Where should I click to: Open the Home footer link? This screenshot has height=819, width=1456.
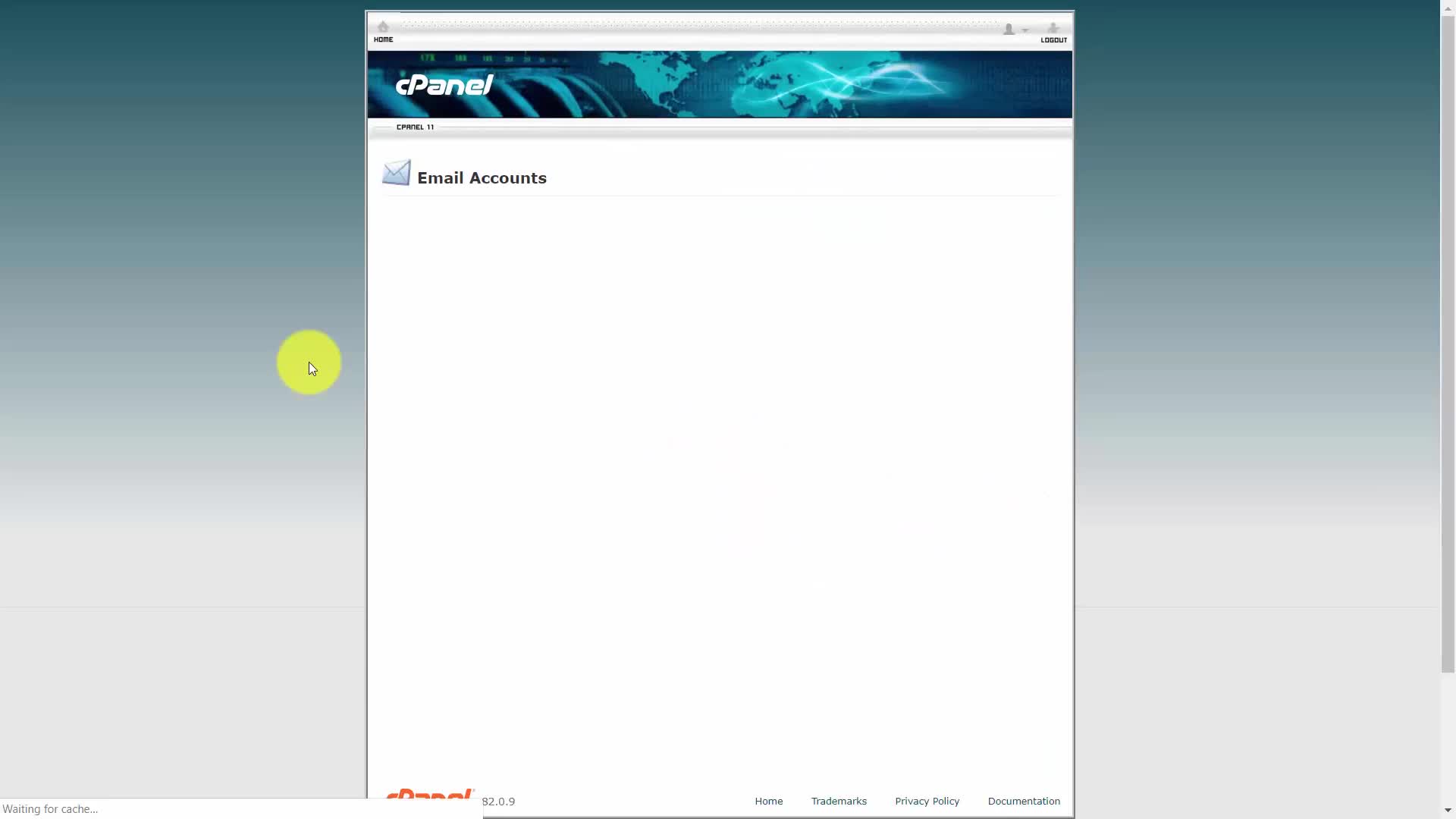(768, 801)
